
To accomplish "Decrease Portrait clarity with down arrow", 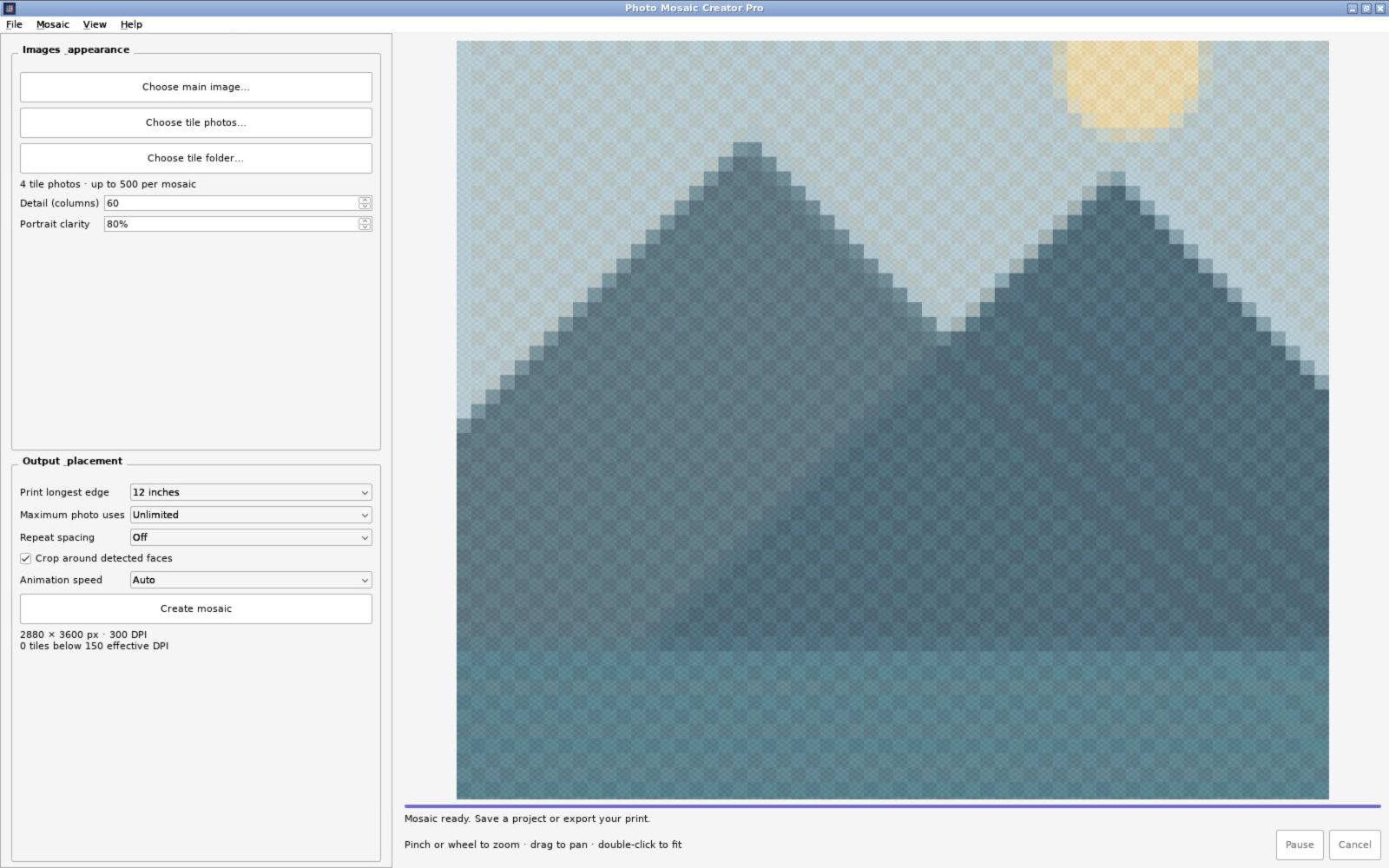I will pyautogui.click(x=365, y=227).
